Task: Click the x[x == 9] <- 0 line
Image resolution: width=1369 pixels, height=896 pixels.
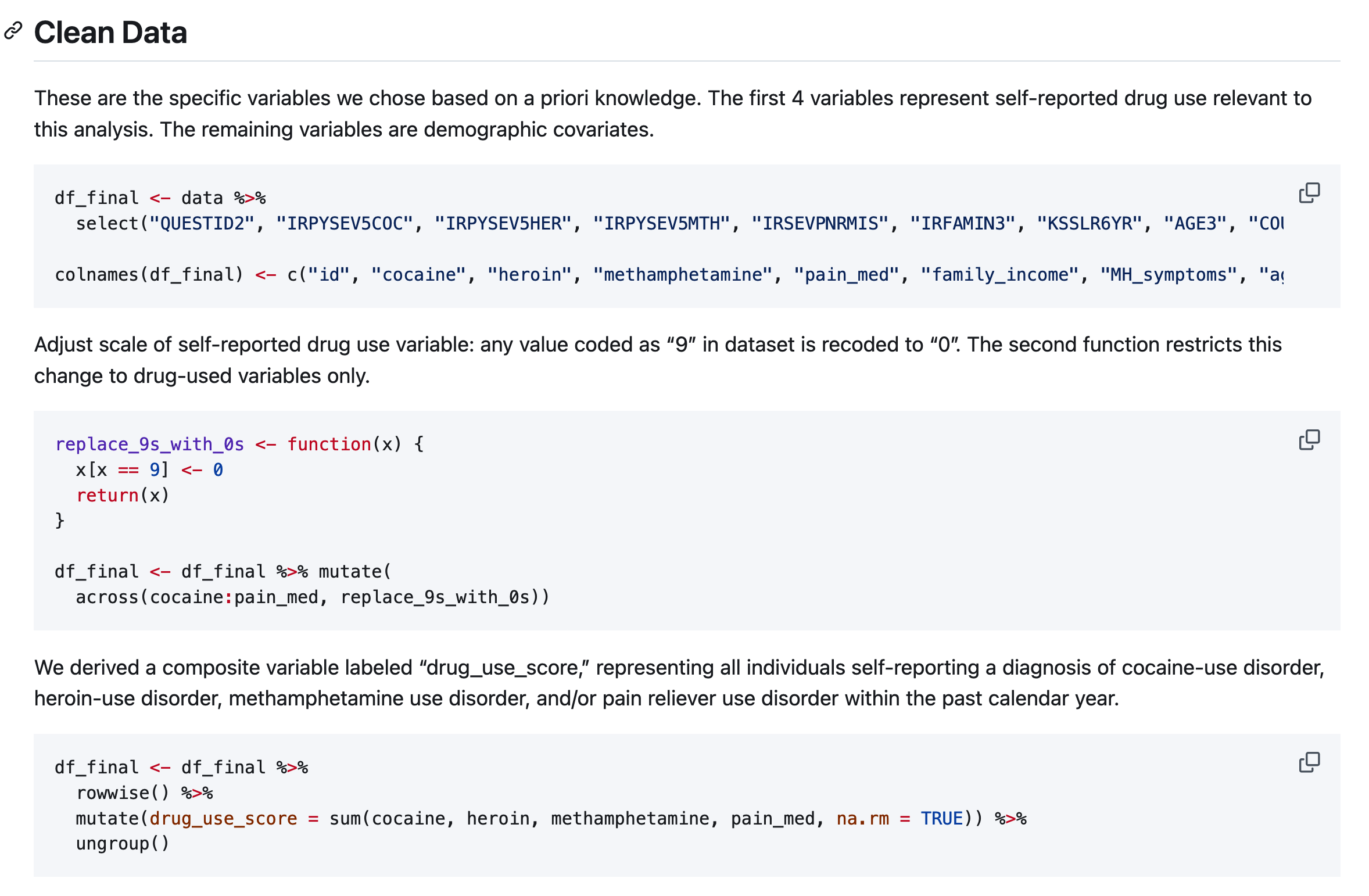Action: pos(149,470)
